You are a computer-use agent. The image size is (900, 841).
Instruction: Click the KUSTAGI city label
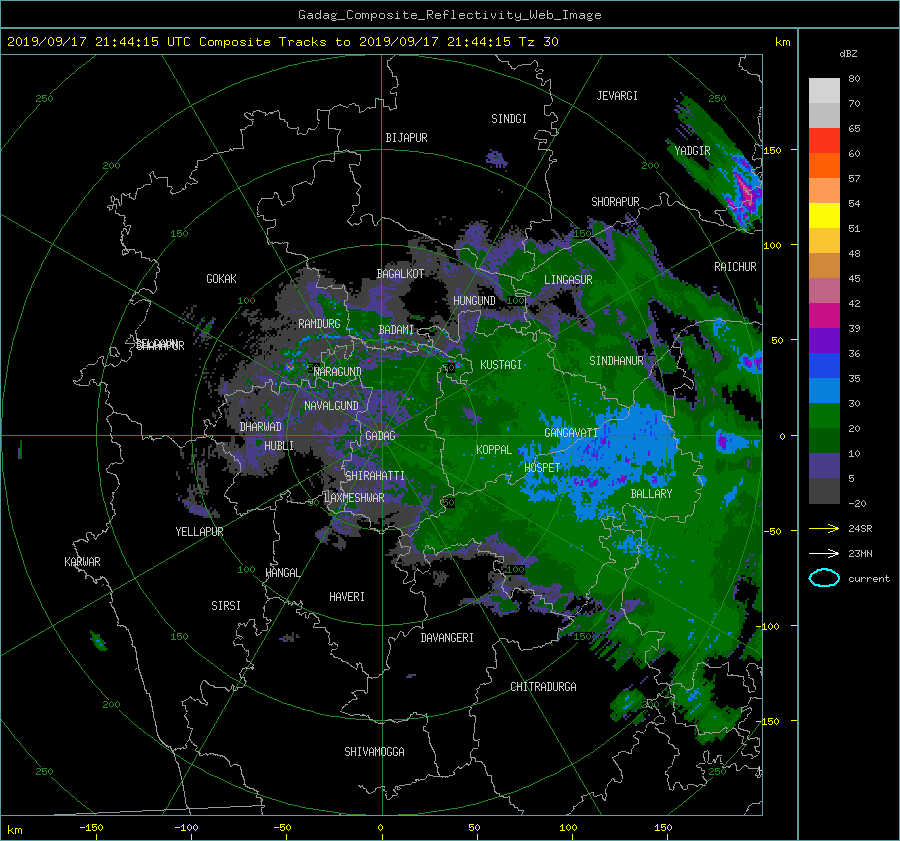click(x=501, y=365)
